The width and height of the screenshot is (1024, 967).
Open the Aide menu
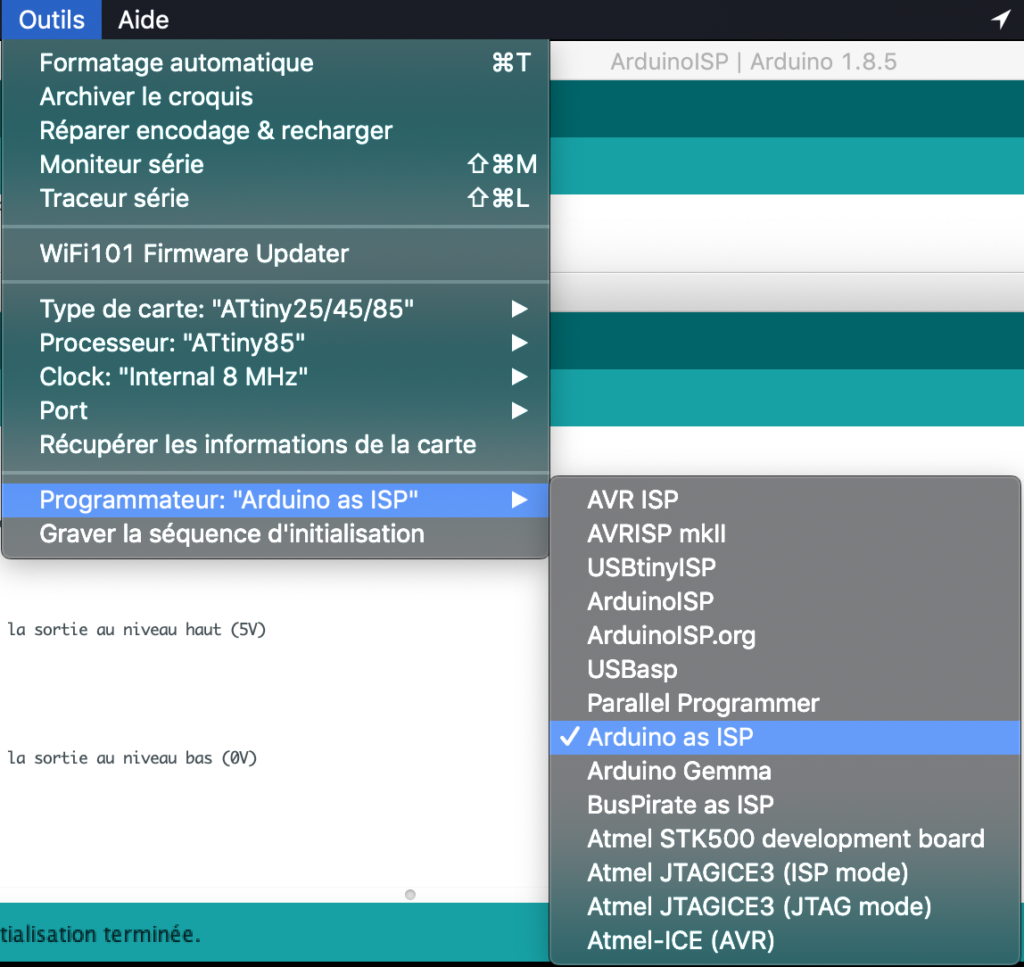[143, 20]
